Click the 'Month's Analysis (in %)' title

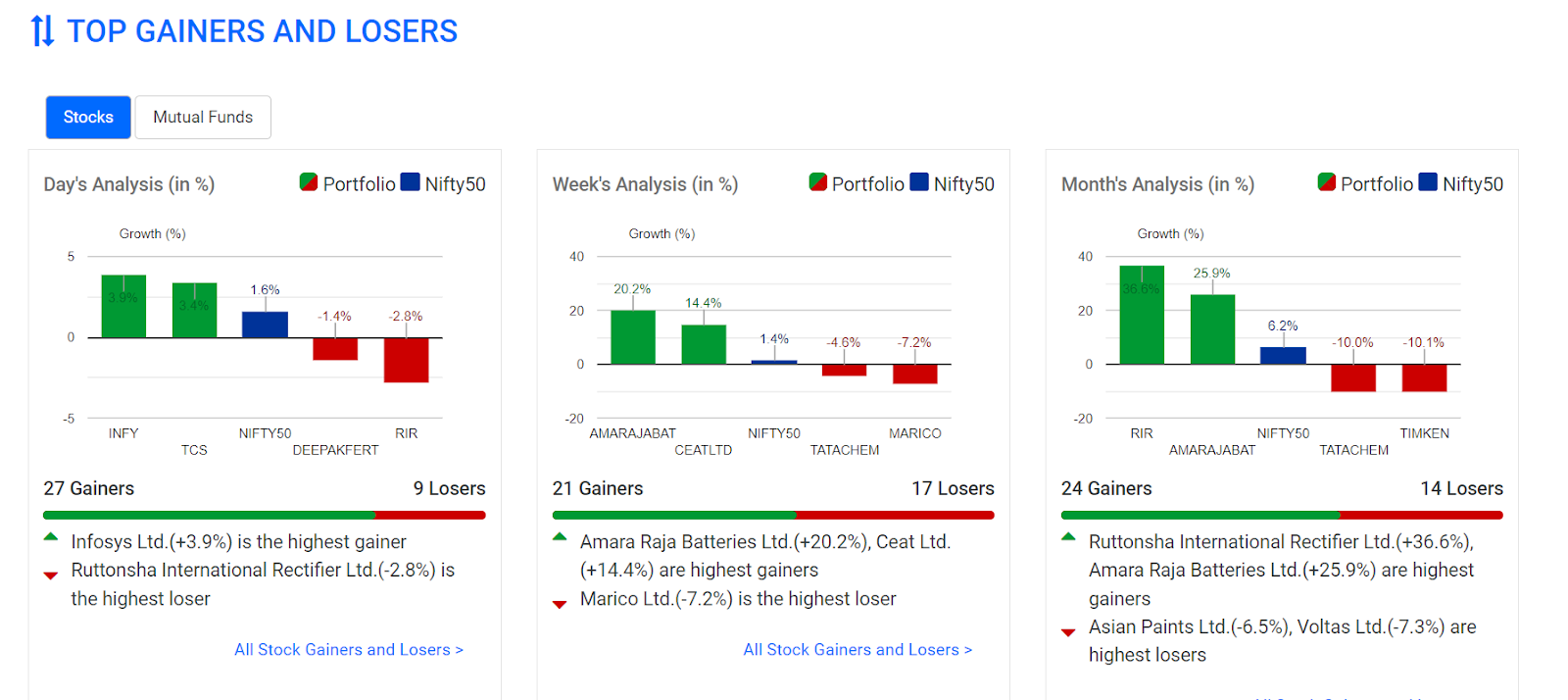click(1157, 184)
